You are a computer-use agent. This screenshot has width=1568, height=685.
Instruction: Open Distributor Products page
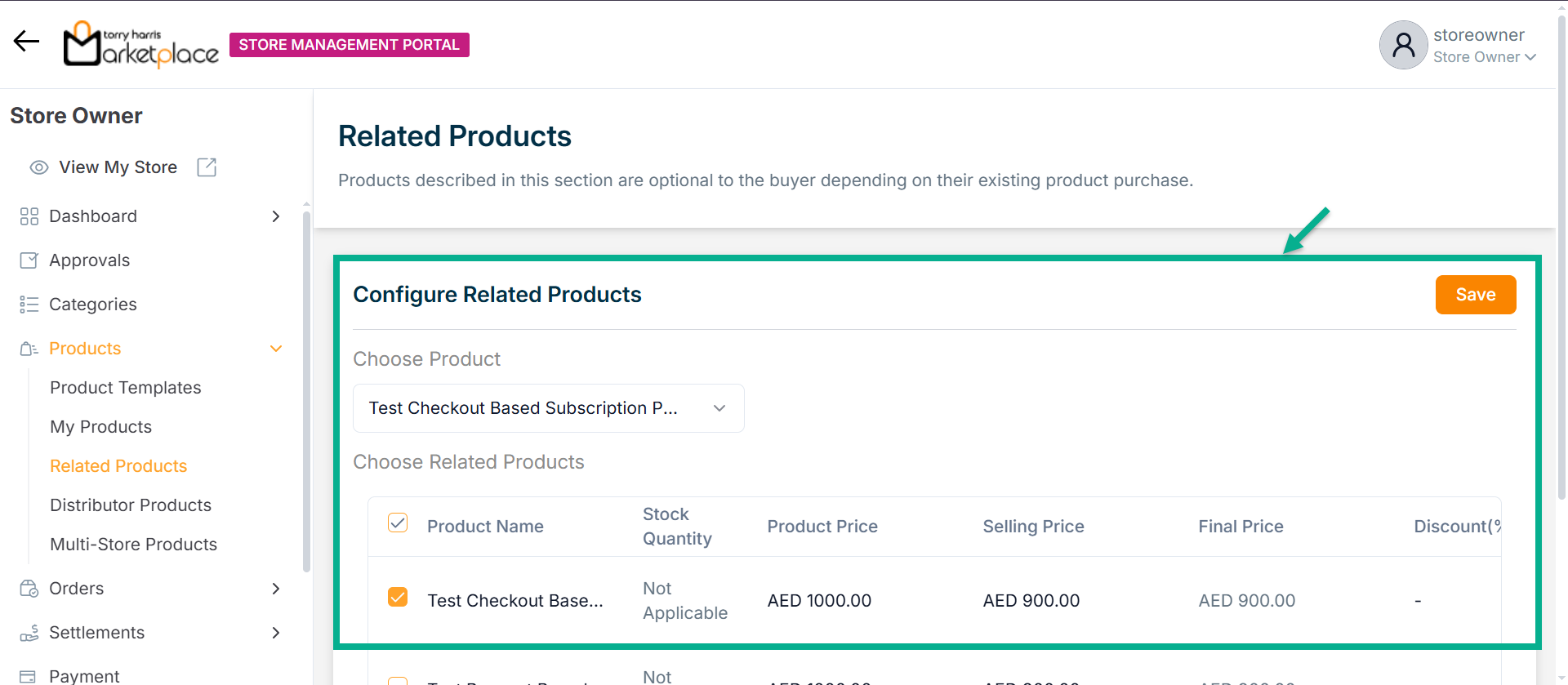131,505
